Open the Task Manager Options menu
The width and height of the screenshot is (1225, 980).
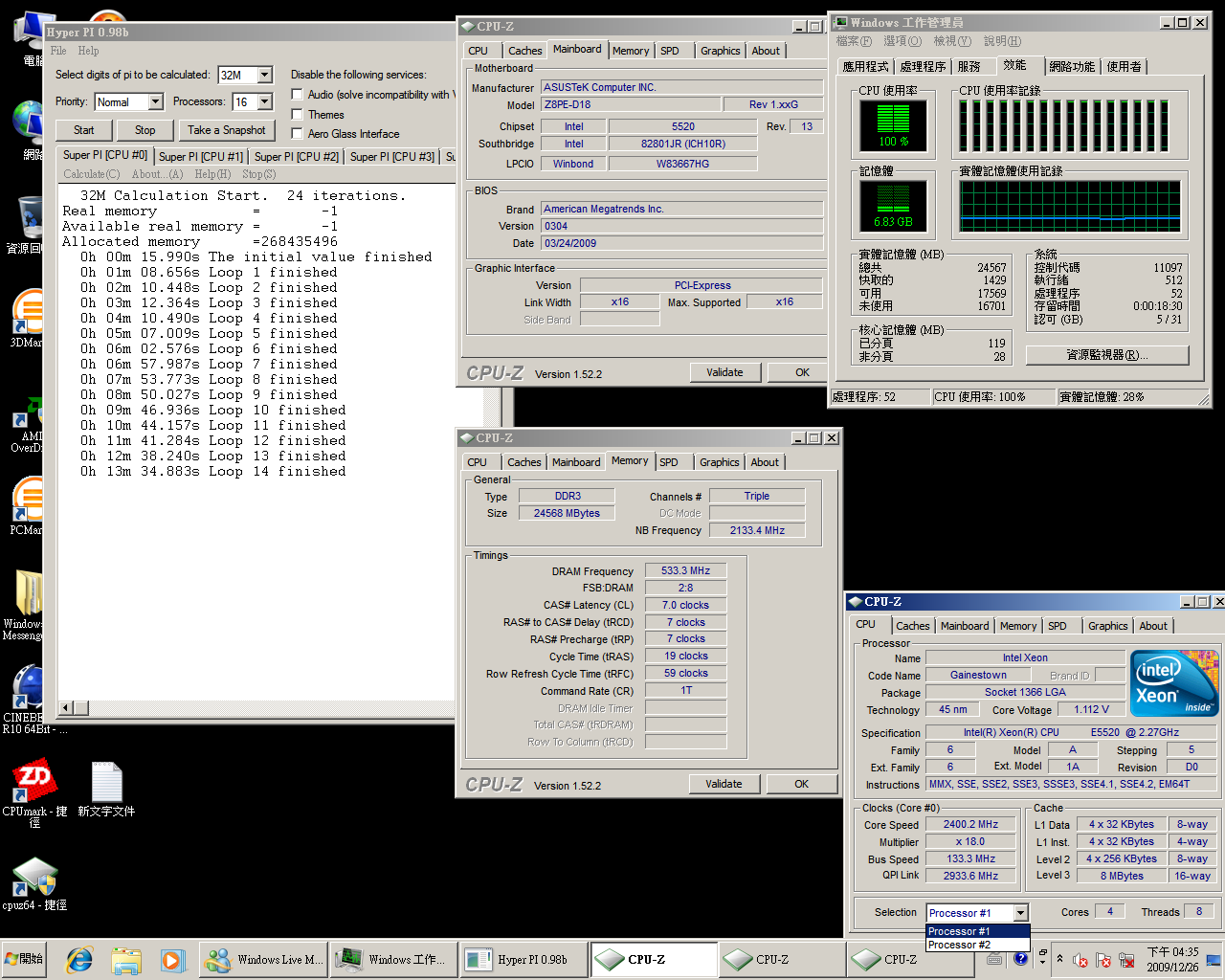tap(902, 41)
